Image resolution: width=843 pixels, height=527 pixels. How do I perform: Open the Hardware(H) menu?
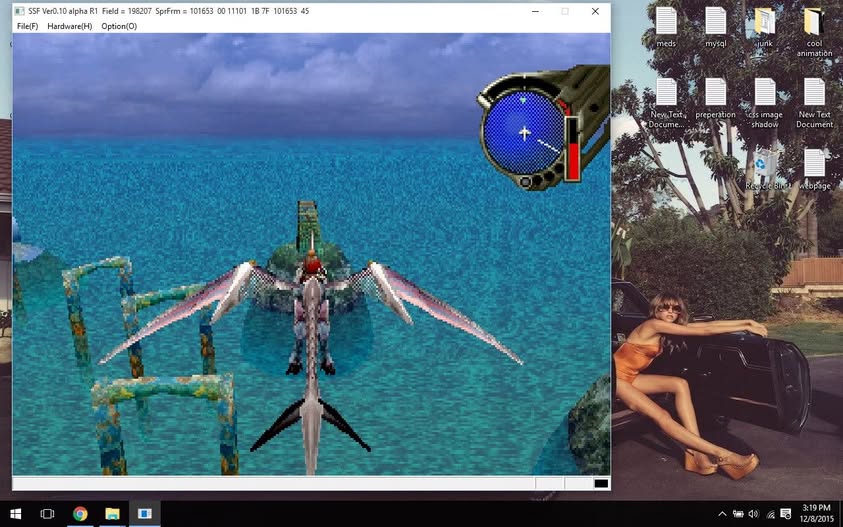[70, 26]
